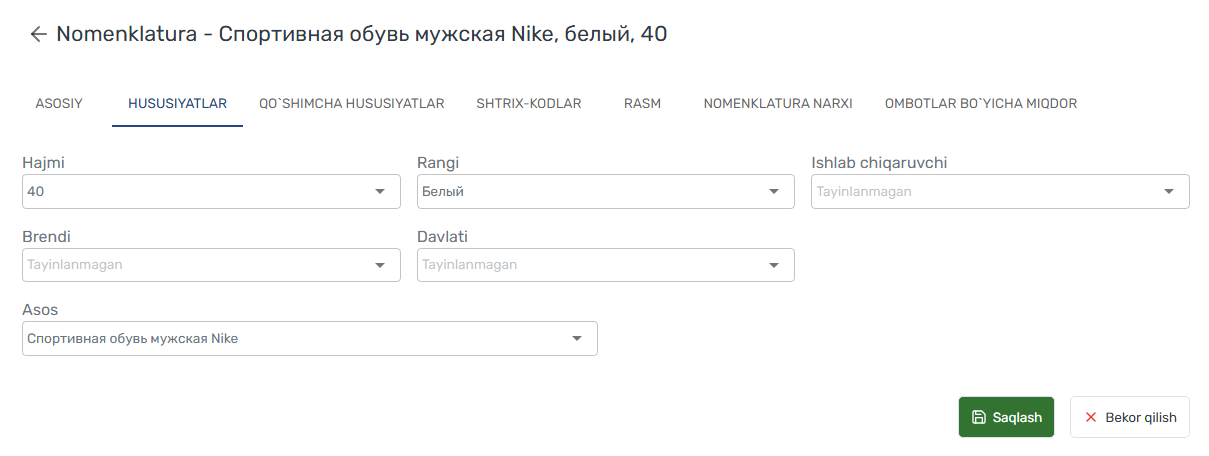
Task: Open the QO`SHIMCHA HUSUSIYATLAR tab
Action: (352, 103)
